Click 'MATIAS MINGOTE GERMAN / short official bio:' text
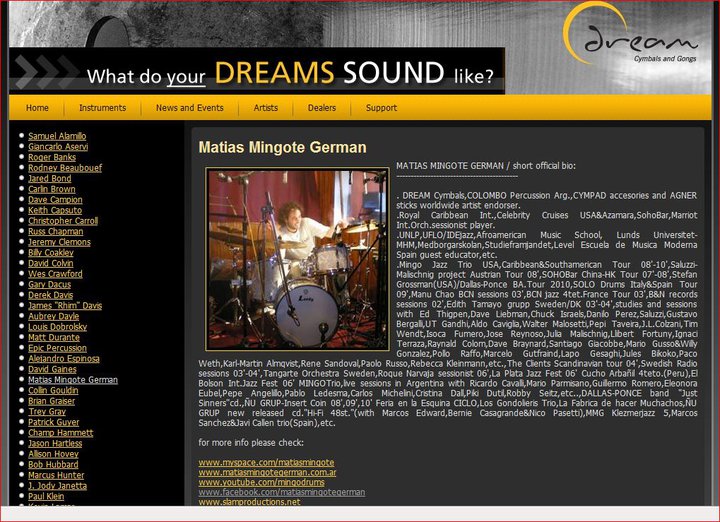 click(486, 166)
